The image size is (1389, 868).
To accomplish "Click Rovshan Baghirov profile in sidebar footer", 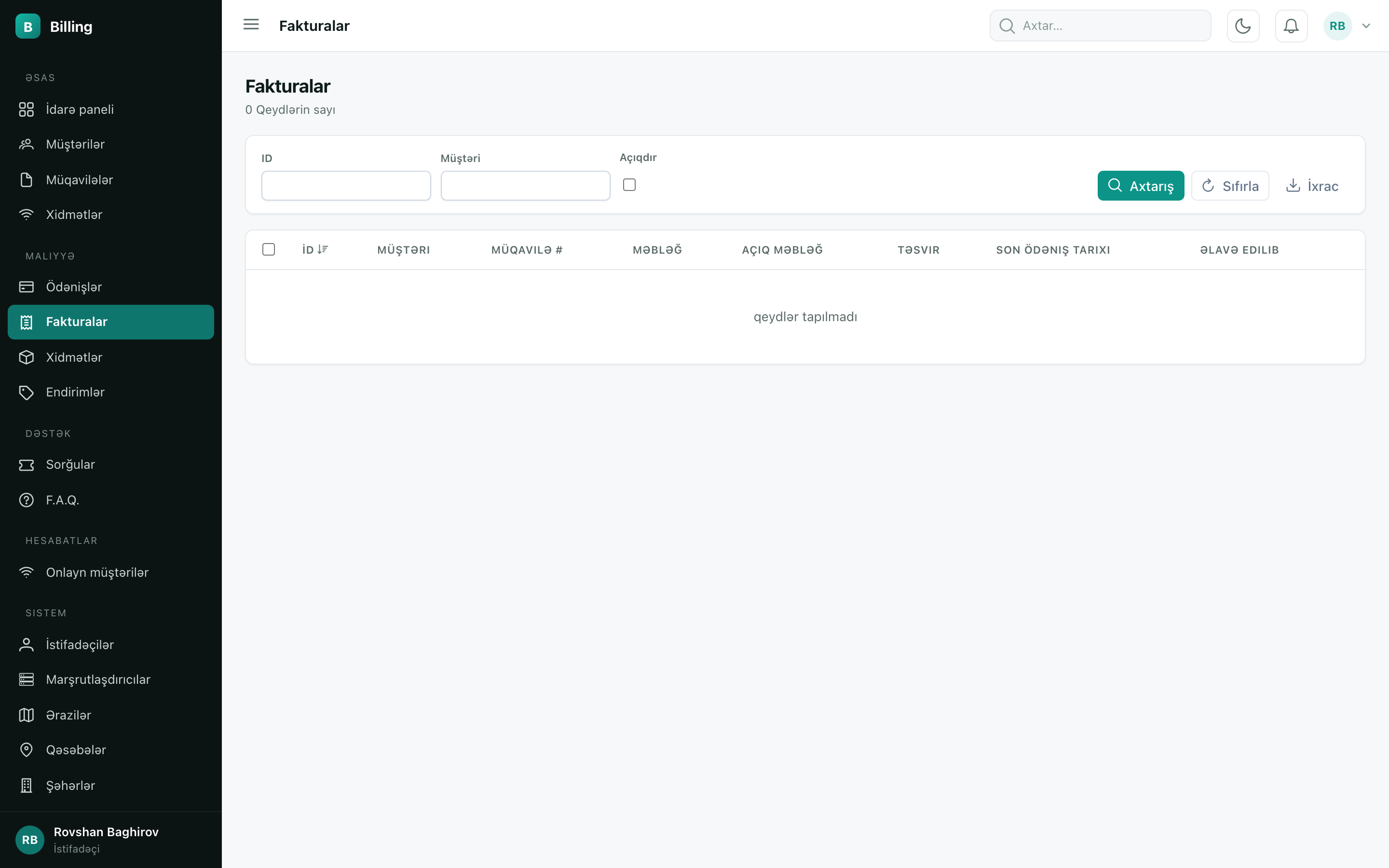I will pos(111,840).
